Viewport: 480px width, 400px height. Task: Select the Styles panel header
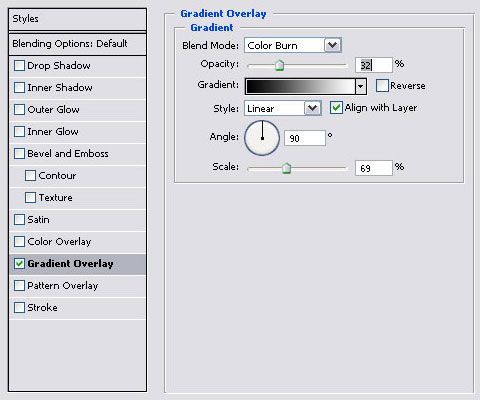click(77, 19)
